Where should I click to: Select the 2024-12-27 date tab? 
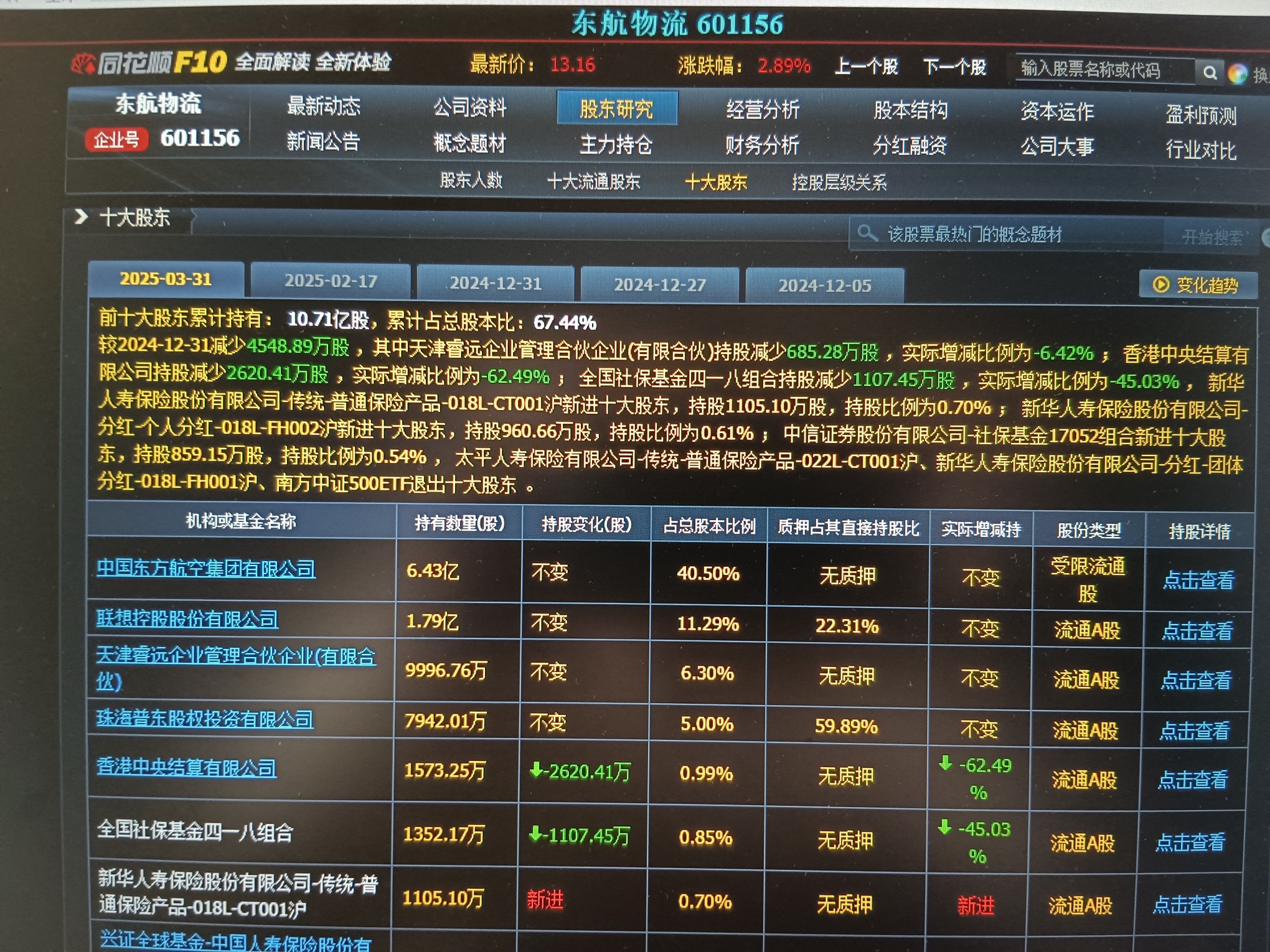pos(660,285)
